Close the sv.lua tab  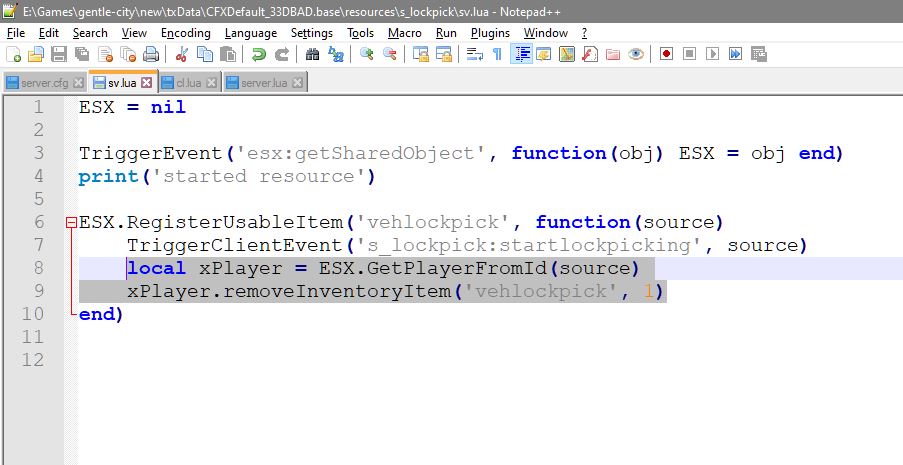147,83
